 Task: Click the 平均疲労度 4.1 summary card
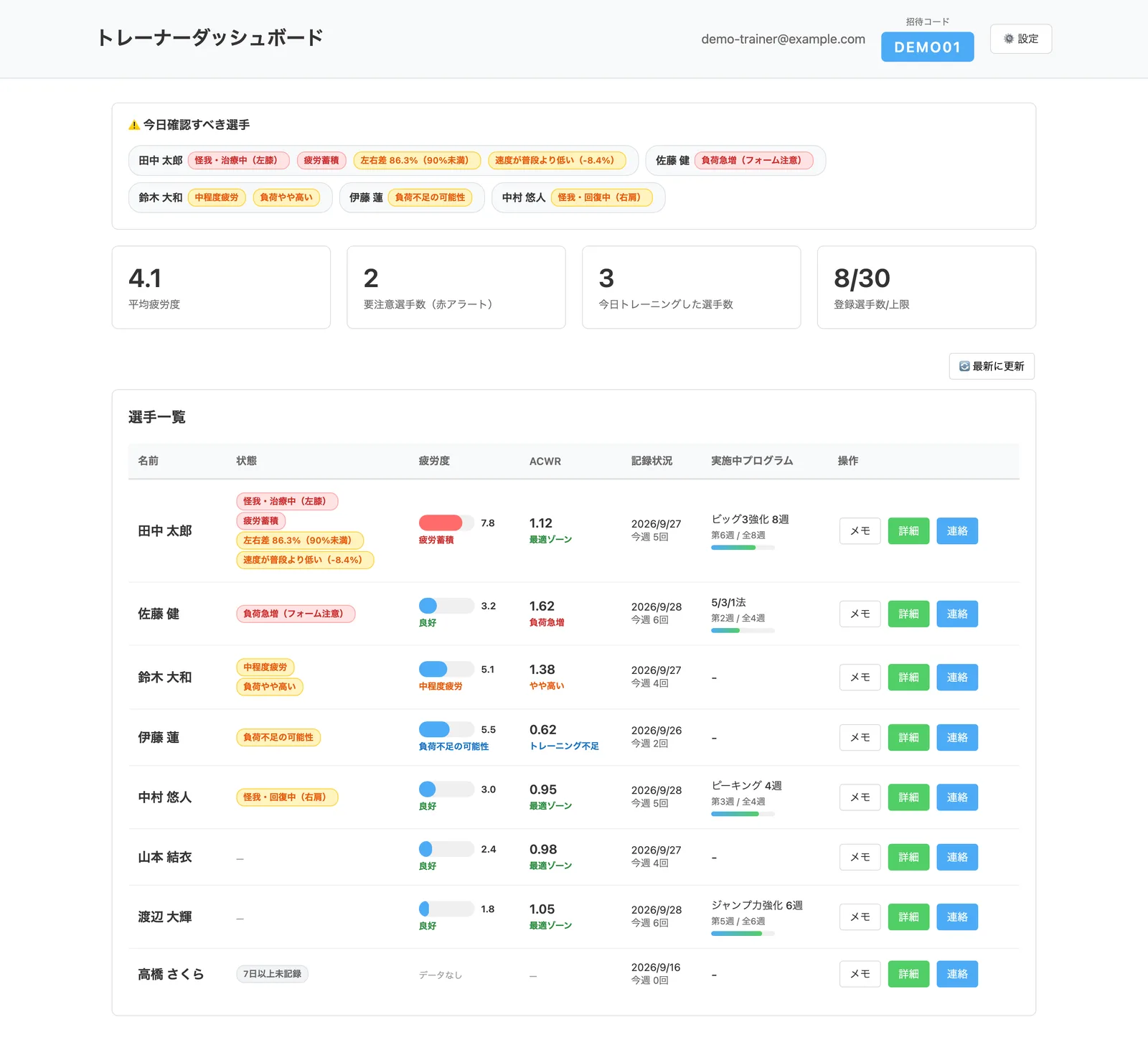click(221, 287)
